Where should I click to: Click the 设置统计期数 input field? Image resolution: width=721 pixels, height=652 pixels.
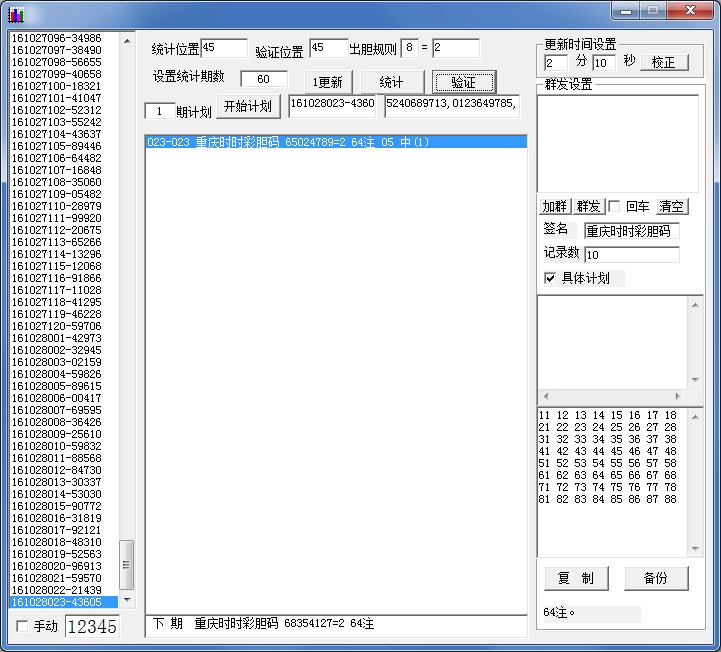(x=264, y=80)
